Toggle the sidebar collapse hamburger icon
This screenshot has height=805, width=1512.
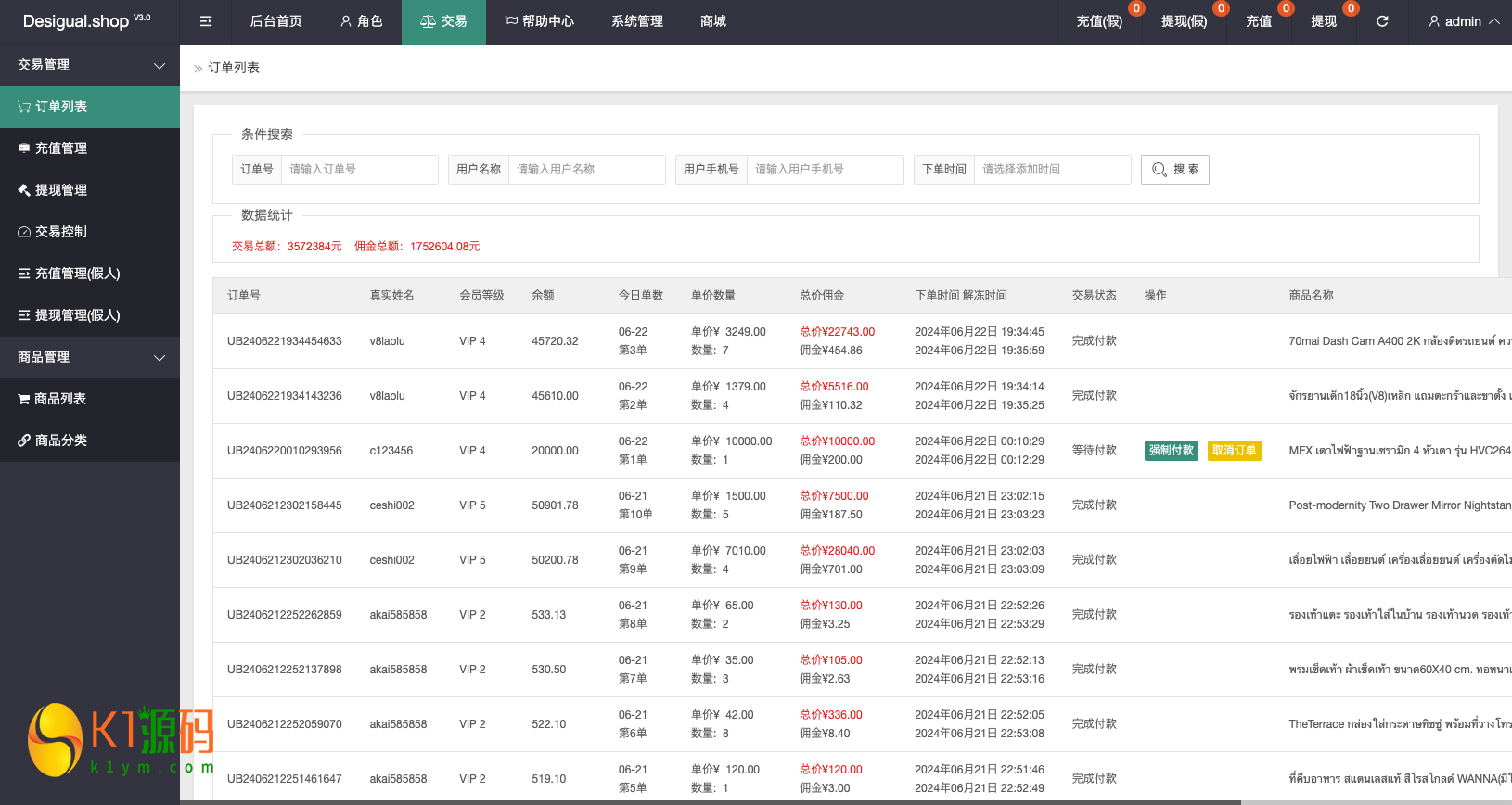click(206, 21)
